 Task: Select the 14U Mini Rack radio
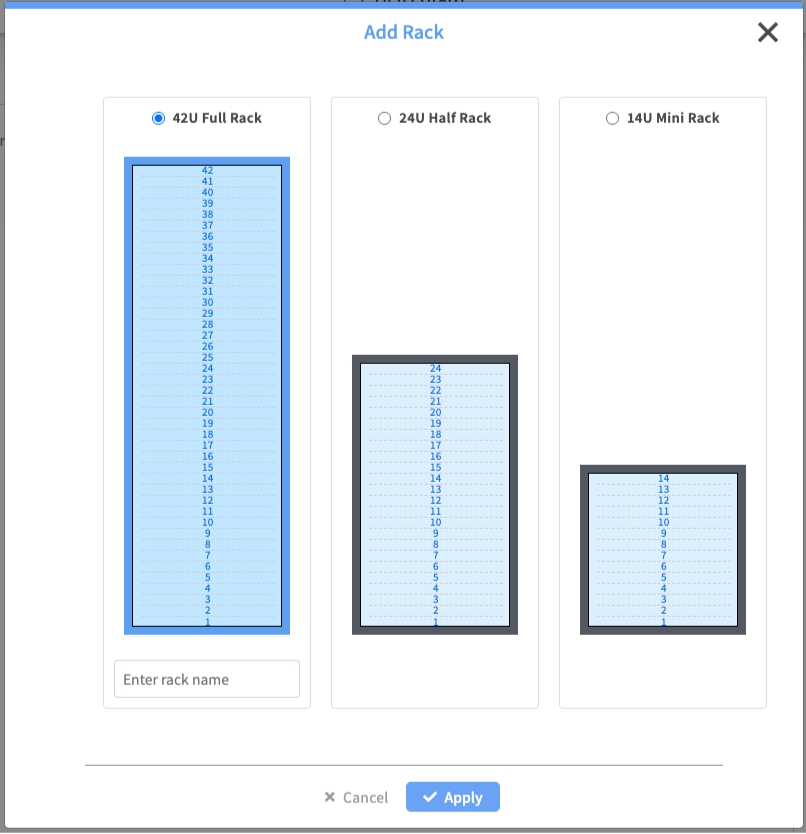pyautogui.click(x=613, y=118)
